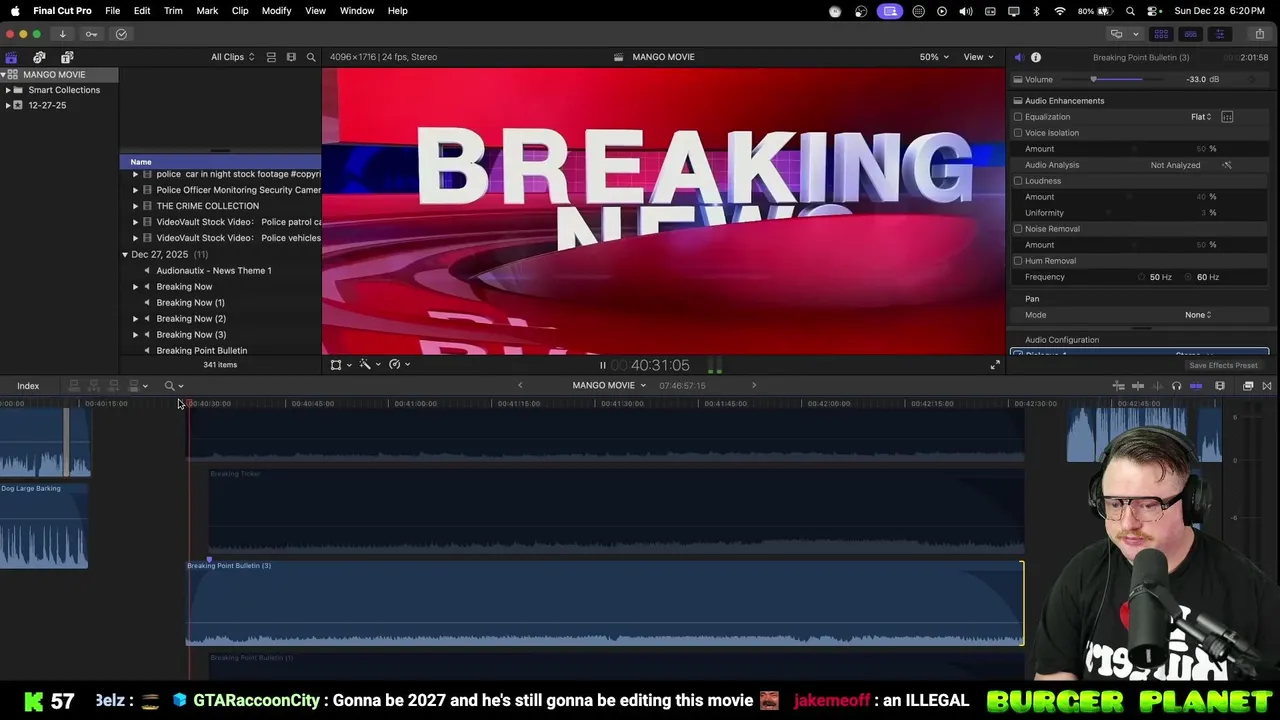
Task: Select the Breaking Point Bulletin browser clip
Action: coord(220,350)
